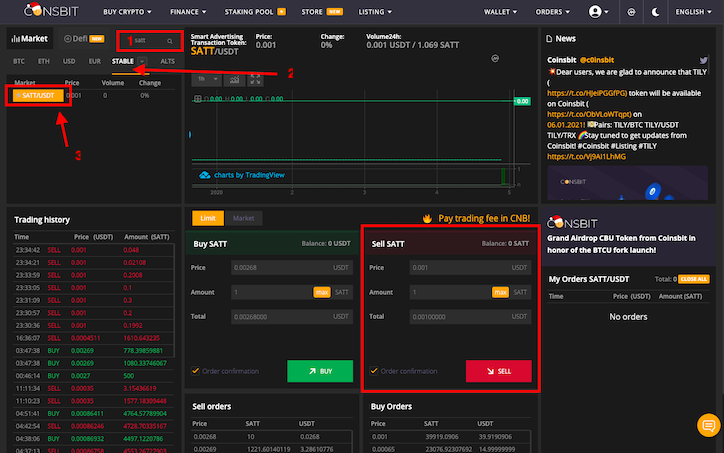Screen dimensions: 724x453
Task: Click the Buy SATT Price field
Action: 292,268
